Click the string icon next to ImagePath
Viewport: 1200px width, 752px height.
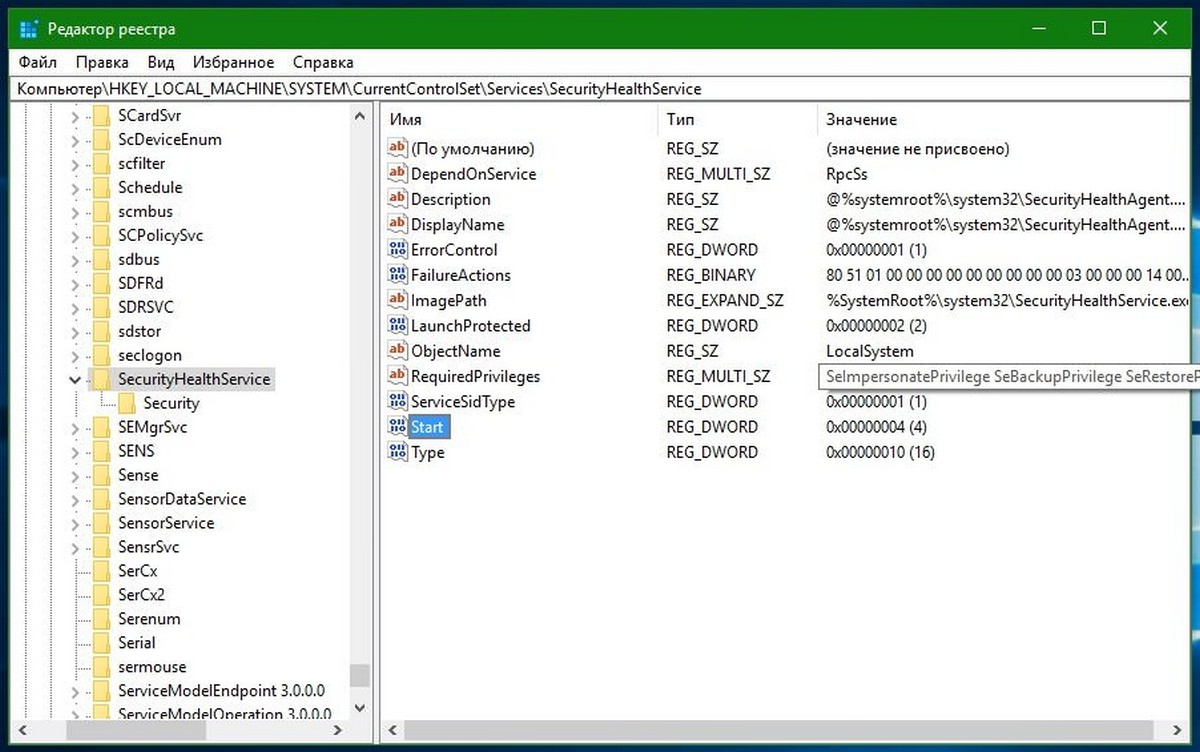point(397,300)
